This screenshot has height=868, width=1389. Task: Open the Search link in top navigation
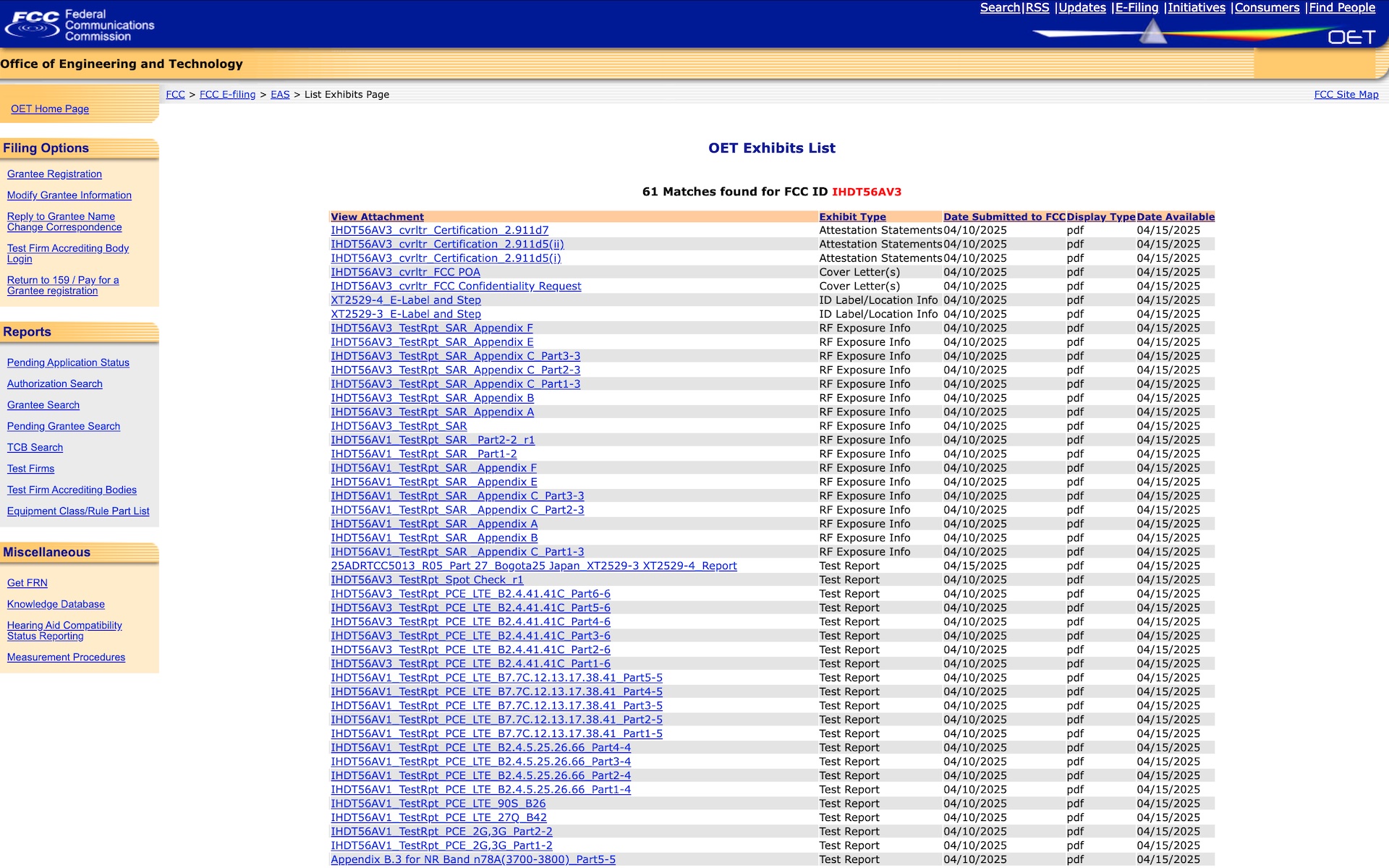tap(999, 8)
